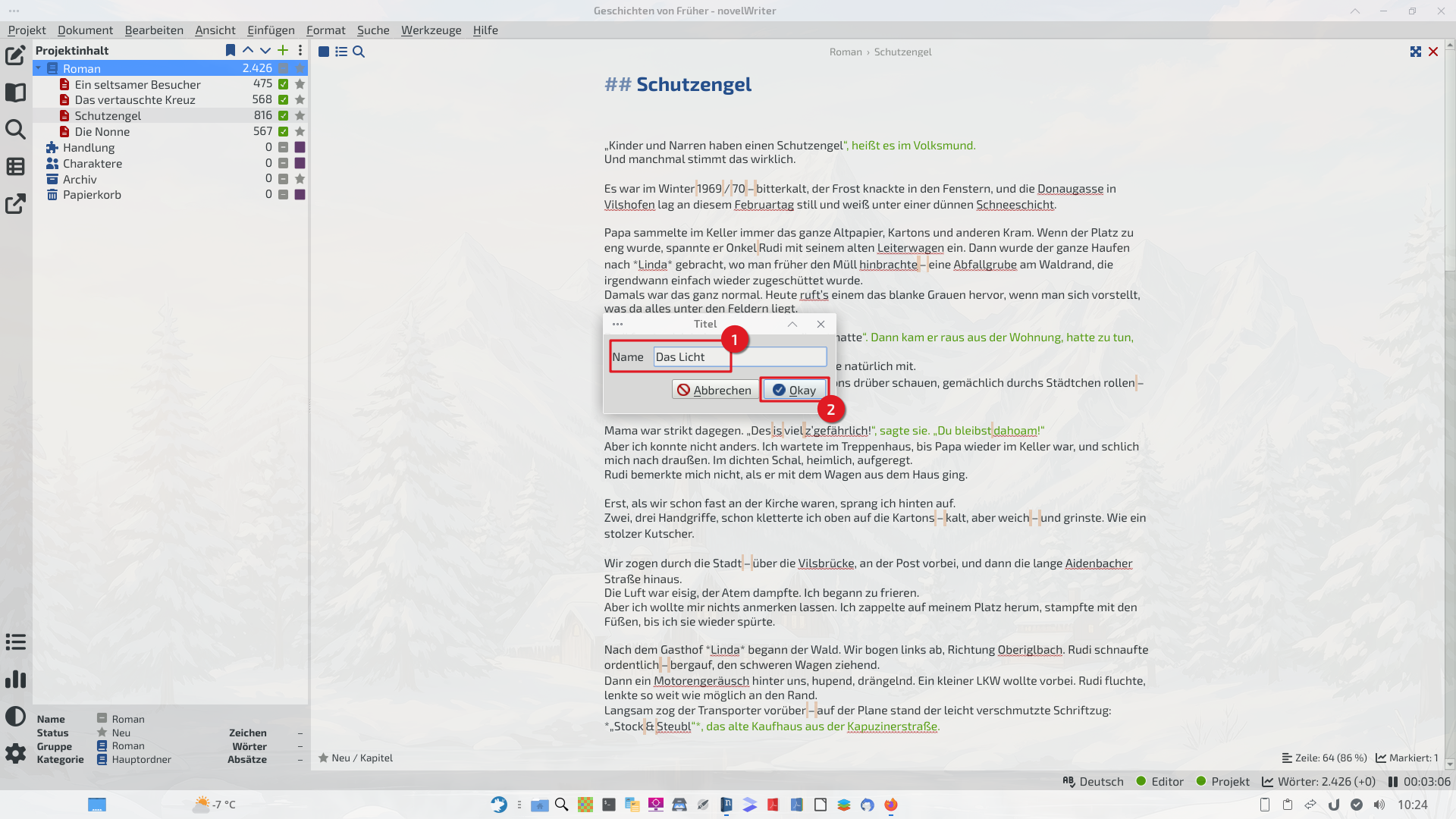Click Abbrechen to cancel the dialog
The width and height of the screenshot is (1456, 819).
coord(714,390)
